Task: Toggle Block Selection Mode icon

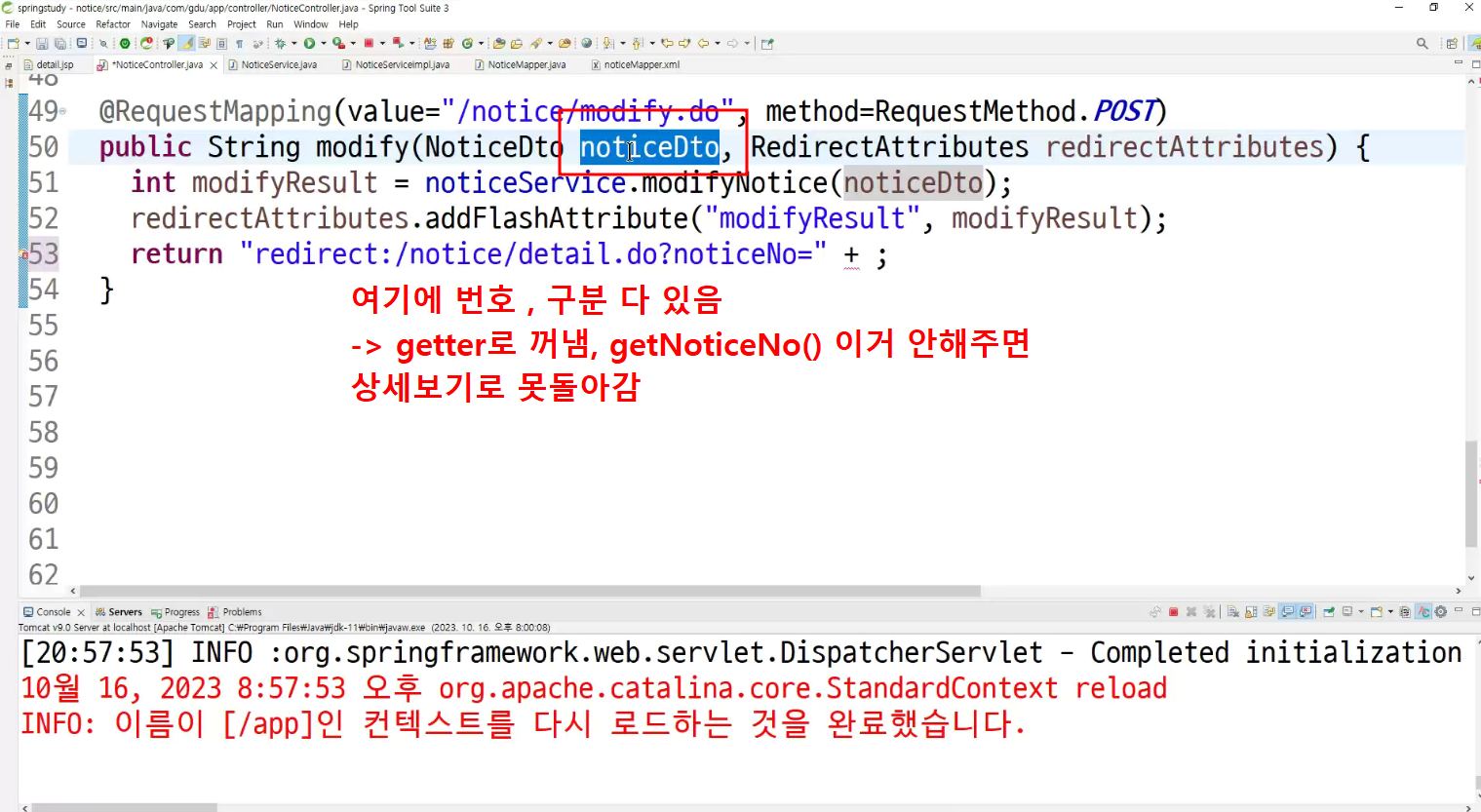Action: [221, 44]
